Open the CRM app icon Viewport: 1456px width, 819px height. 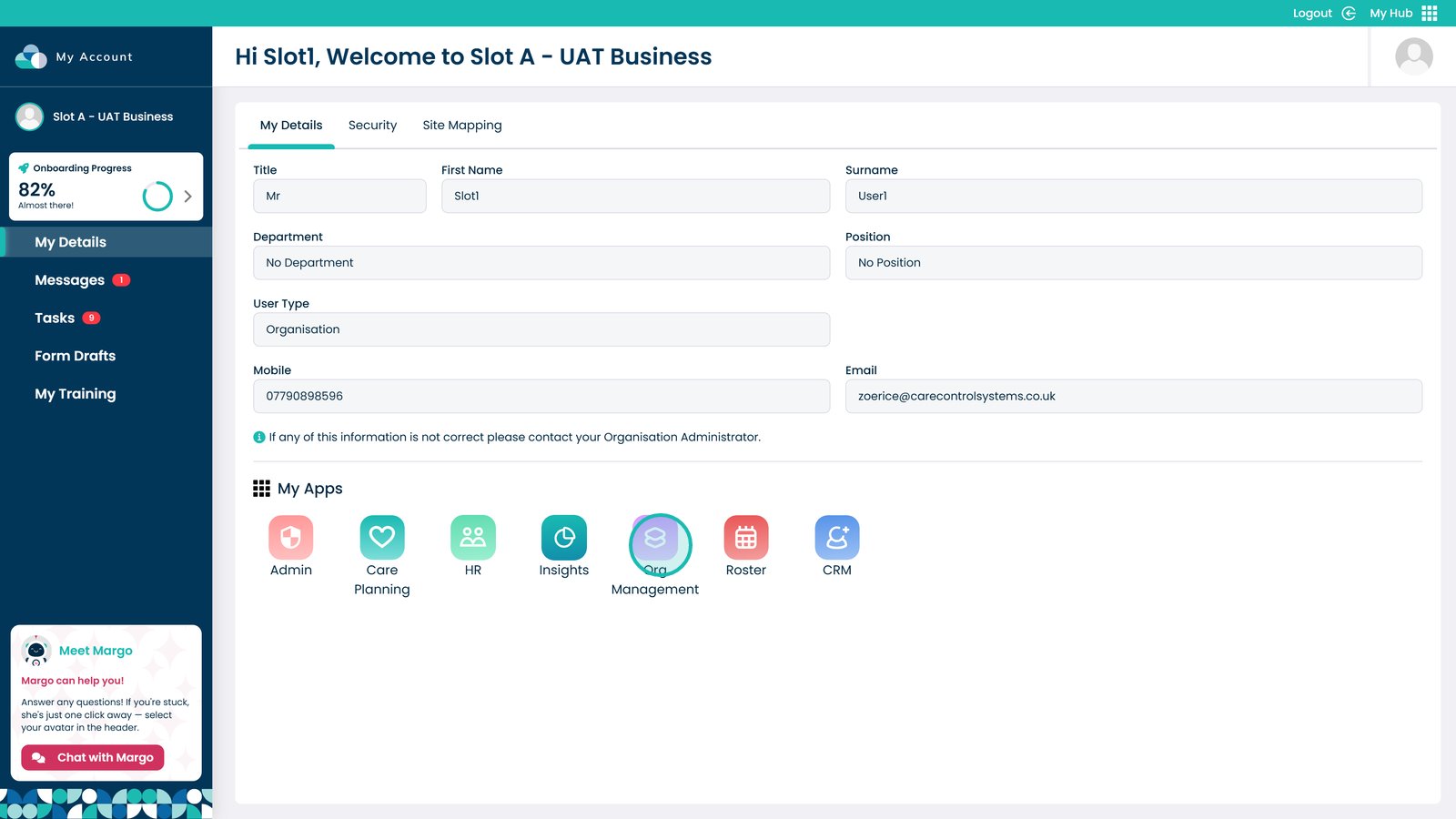pyautogui.click(x=836, y=538)
